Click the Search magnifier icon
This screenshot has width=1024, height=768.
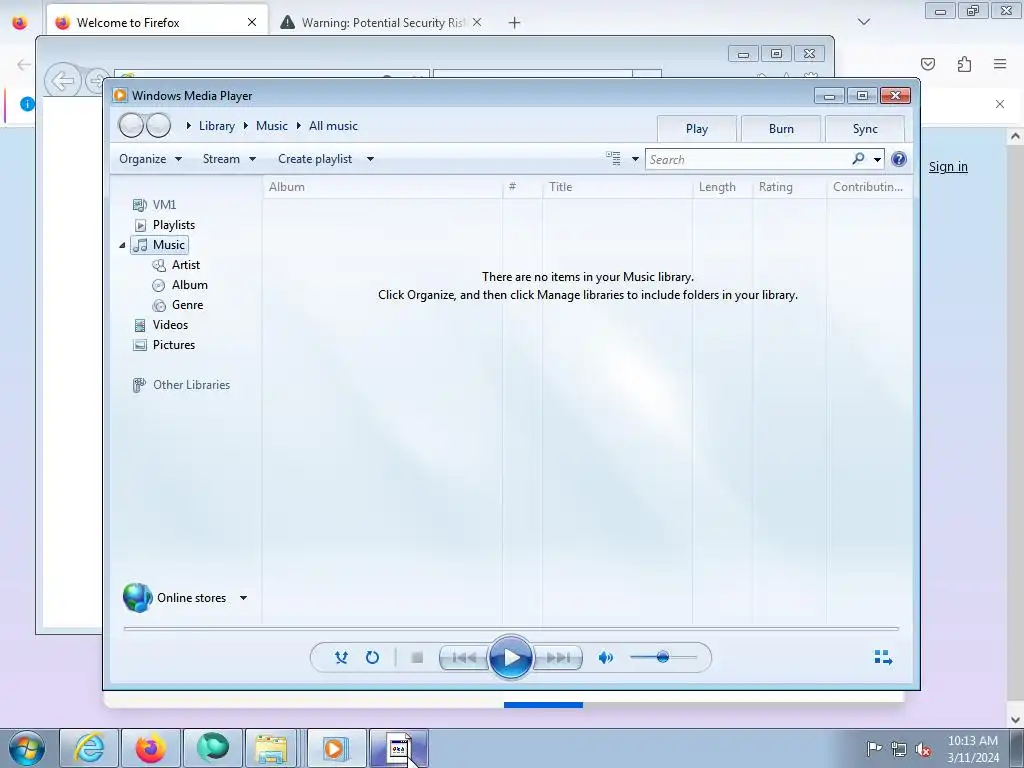(858, 159)
